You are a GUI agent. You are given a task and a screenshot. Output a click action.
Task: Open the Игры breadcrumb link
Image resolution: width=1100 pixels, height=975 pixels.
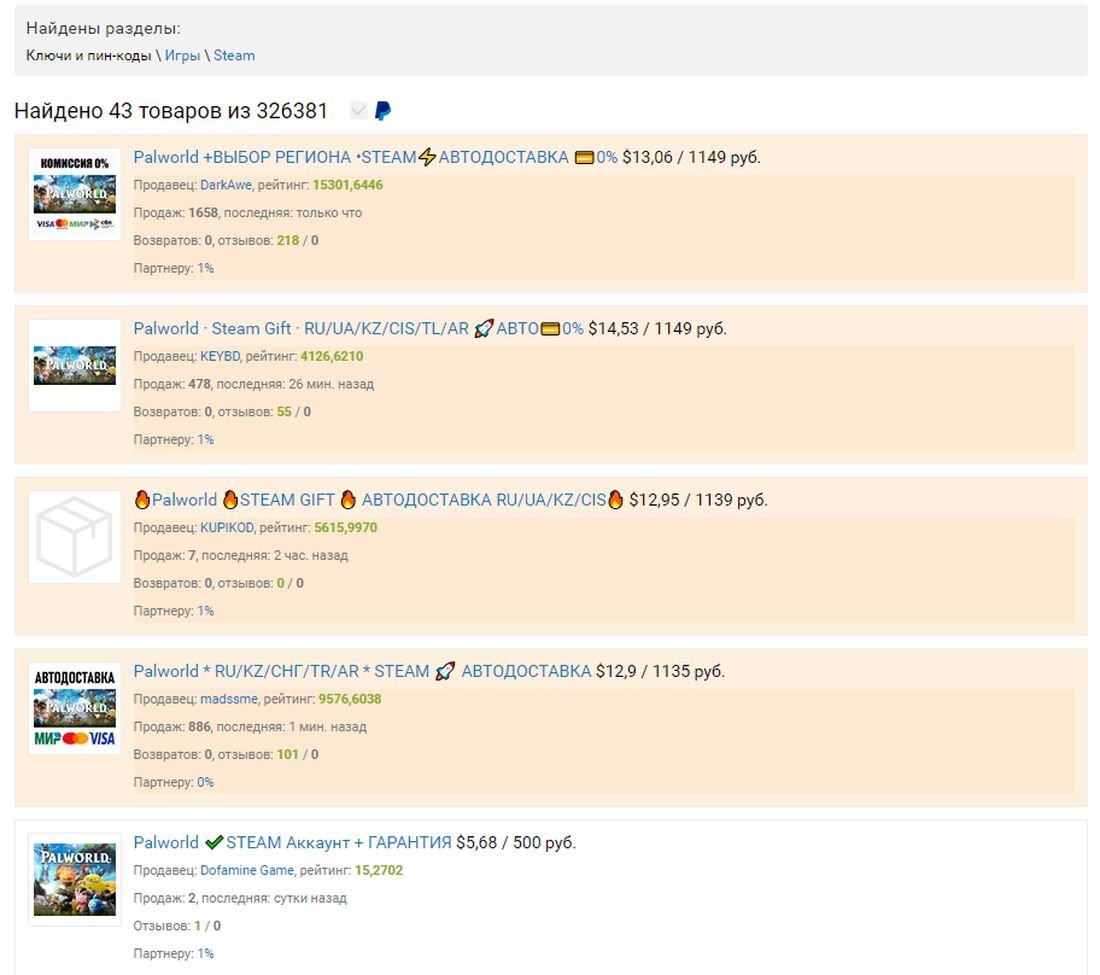(x=182, y=55)
